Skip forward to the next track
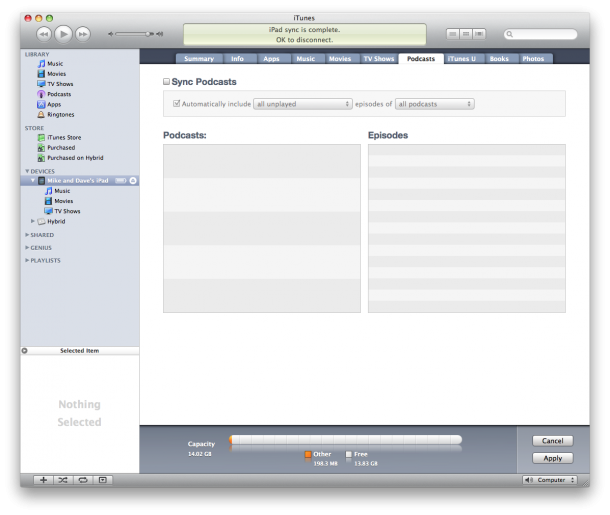This screenshot has width=610, height=515. click(82, 34)
